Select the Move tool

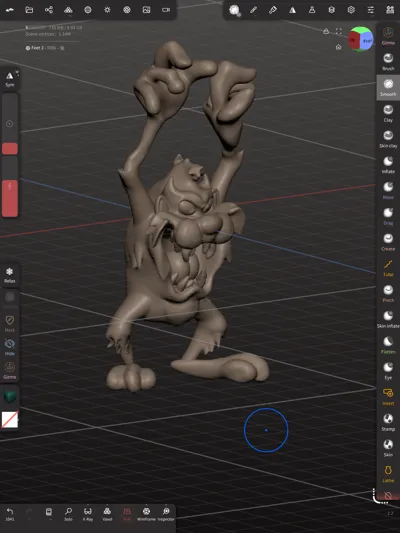(x=388, y=190)
